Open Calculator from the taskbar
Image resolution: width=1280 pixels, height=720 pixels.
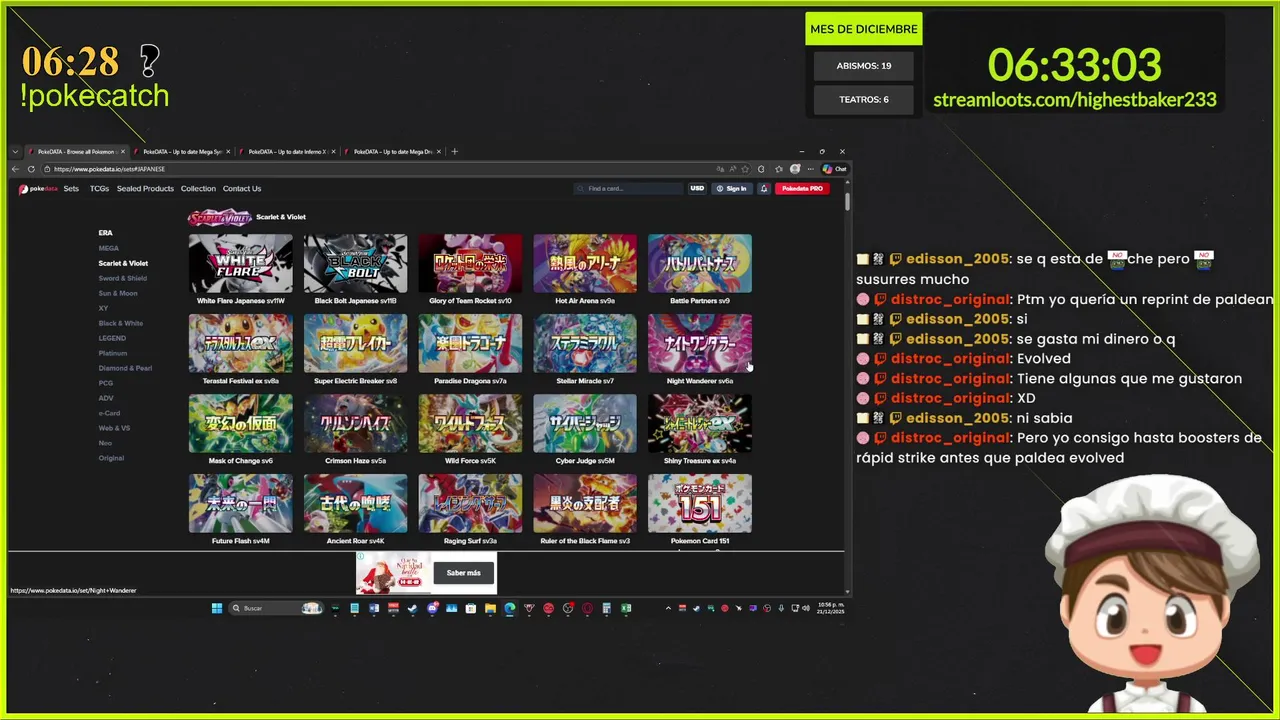(x=606, y=608)
